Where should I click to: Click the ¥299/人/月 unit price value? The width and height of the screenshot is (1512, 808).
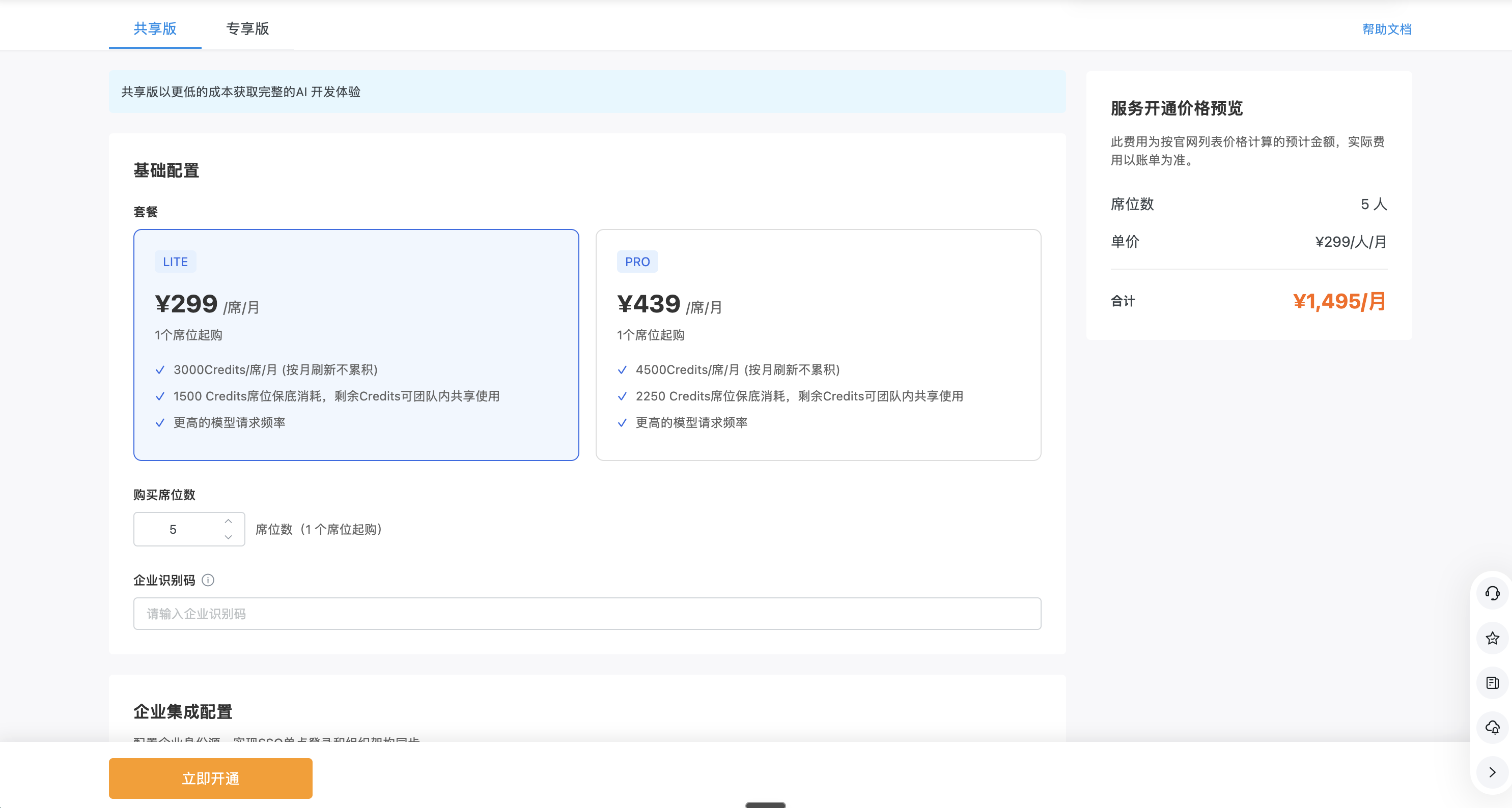click(x=1351, y=242)
